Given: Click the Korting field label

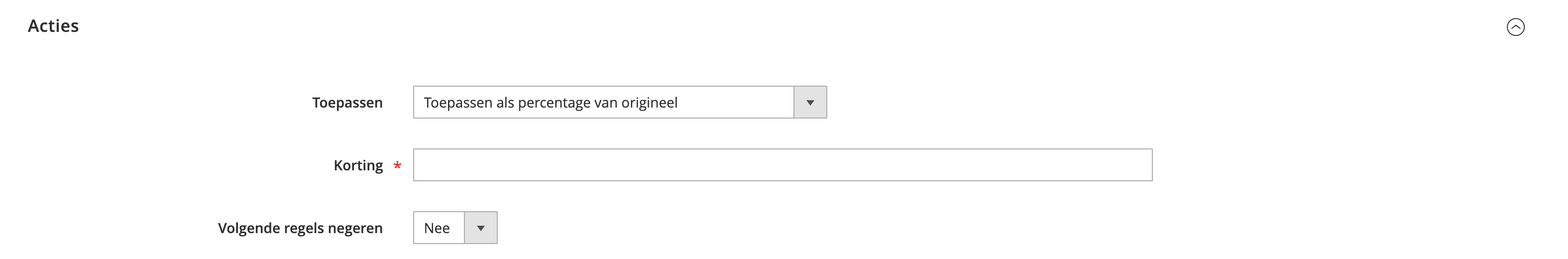Looking at the screenshot, I should [358, 166].
